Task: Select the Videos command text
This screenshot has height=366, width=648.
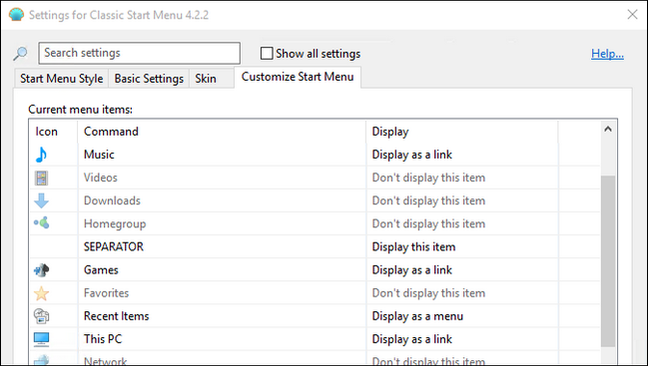Action: pos(100,178)
